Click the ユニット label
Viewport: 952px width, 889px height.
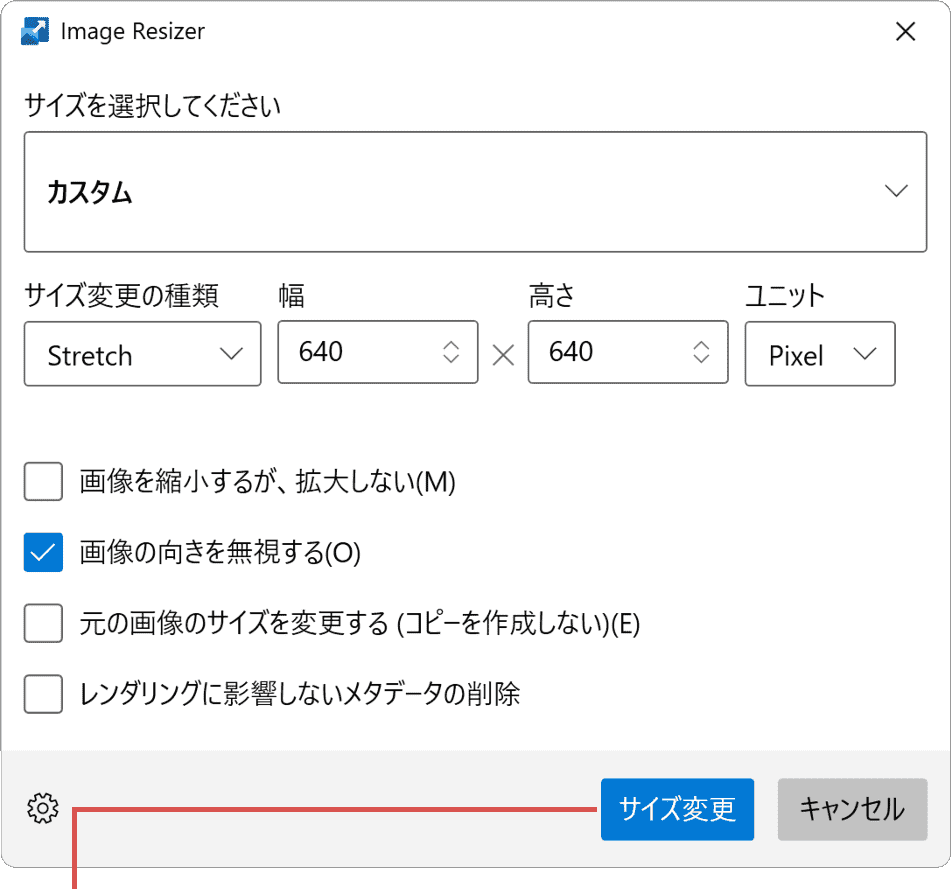click(x=784, y=296)
